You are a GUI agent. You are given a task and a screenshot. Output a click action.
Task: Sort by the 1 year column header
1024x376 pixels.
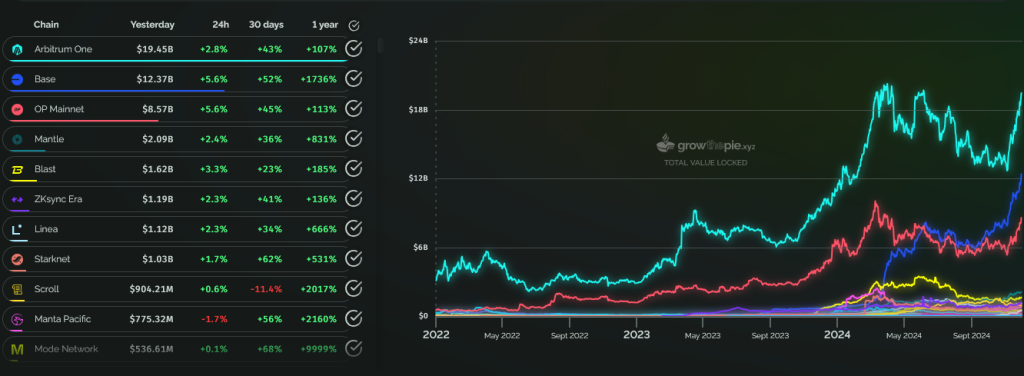(325, 25)
